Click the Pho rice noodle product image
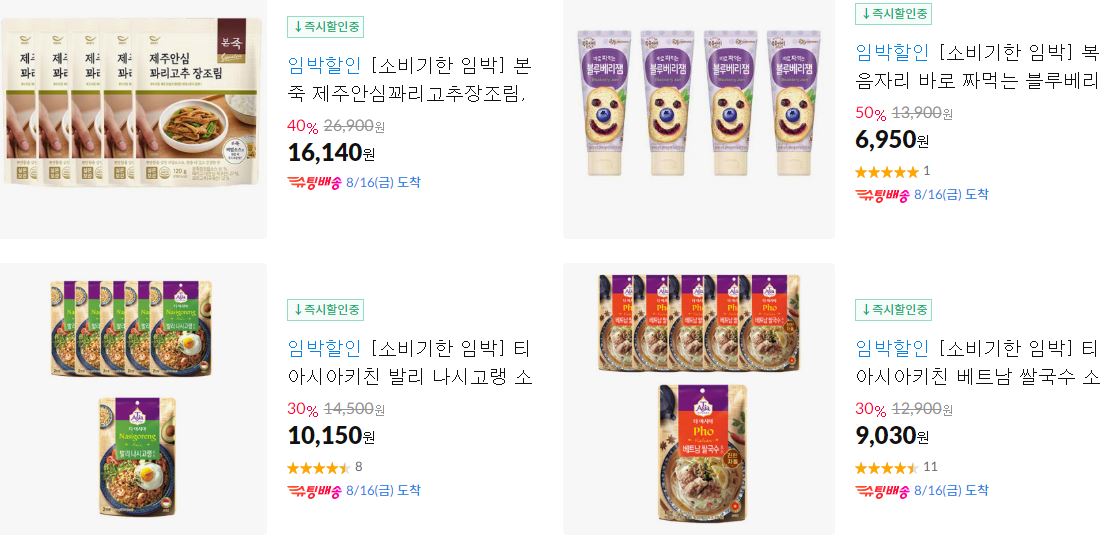 click(x=699, y=399)
